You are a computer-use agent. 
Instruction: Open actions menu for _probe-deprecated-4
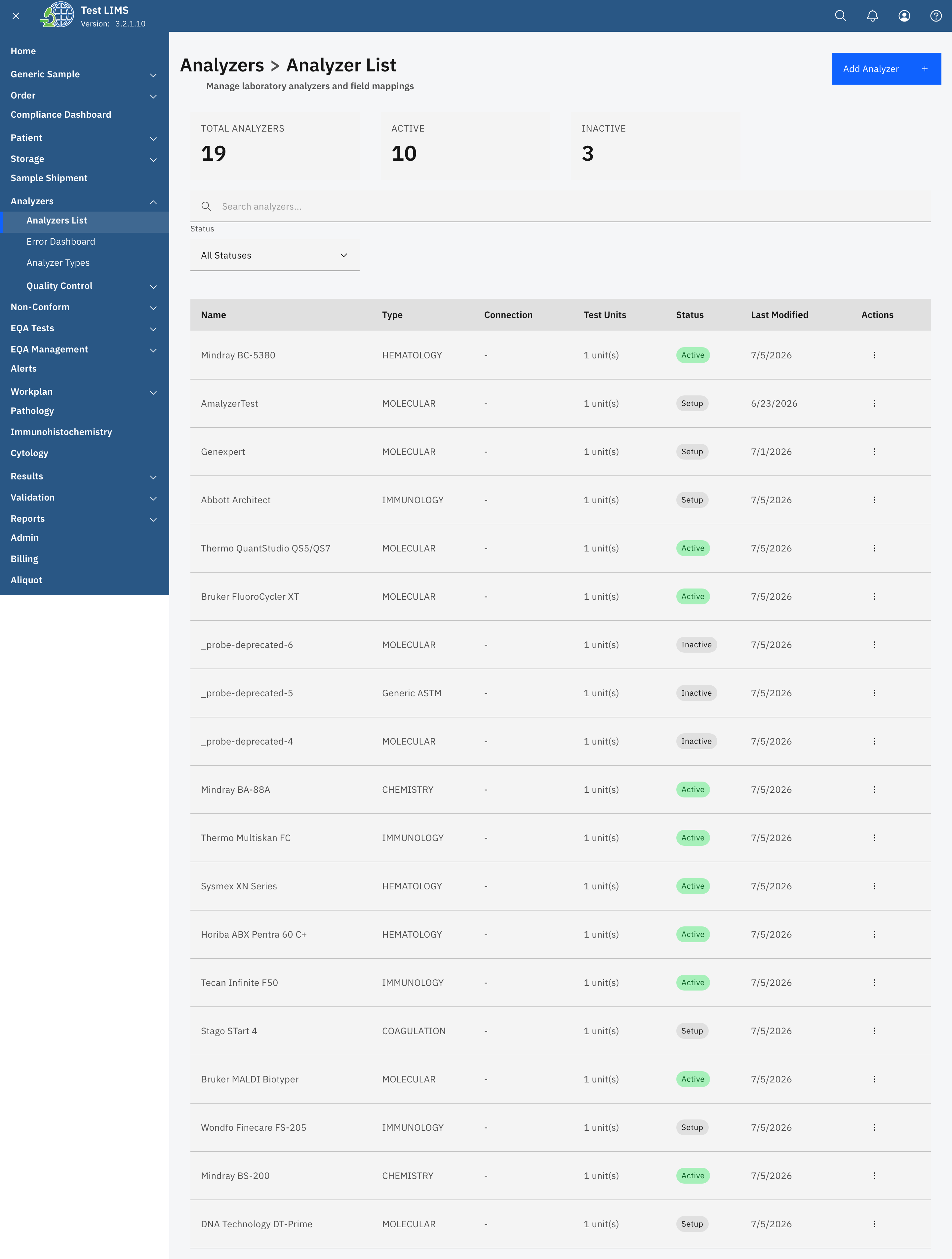click(x=875, y=742)
